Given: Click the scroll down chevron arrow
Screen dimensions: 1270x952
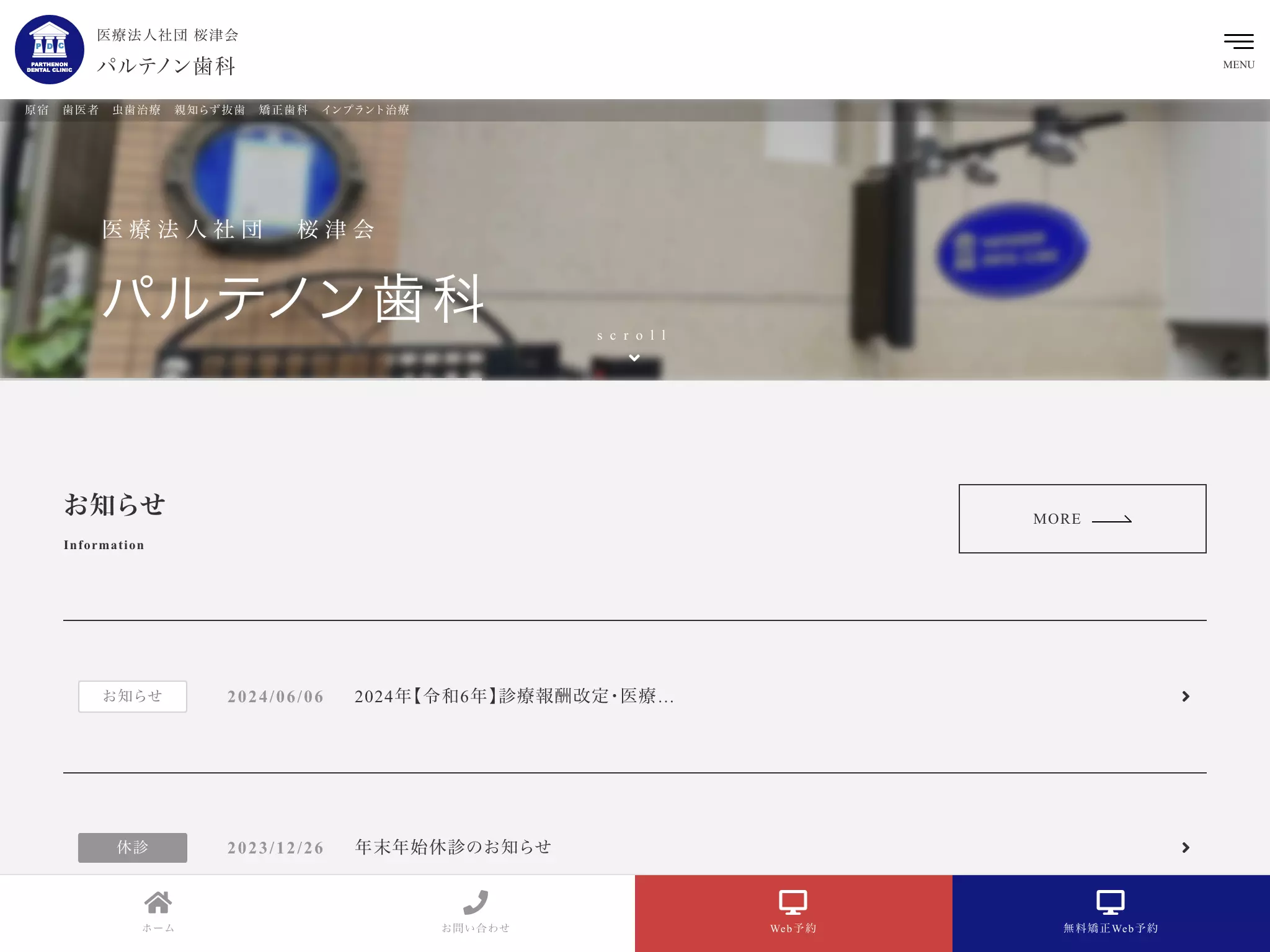Looking at the screenshot, I should 634,358.
